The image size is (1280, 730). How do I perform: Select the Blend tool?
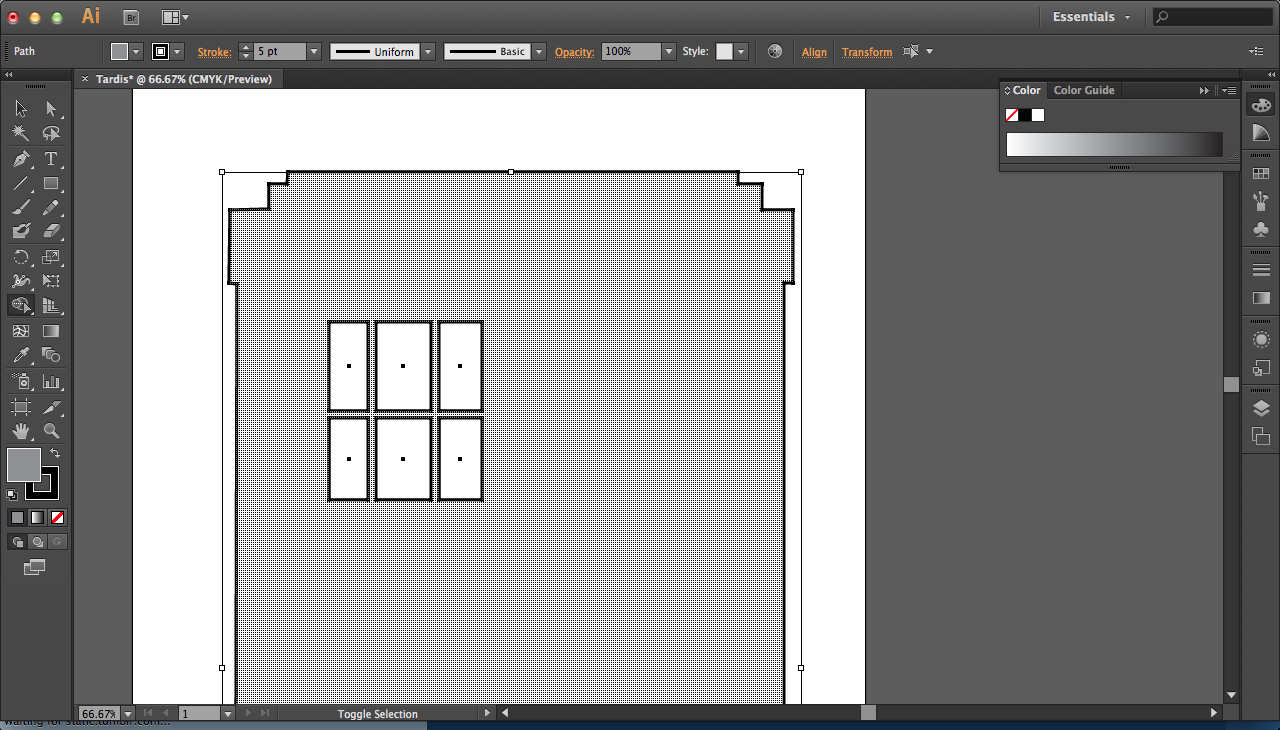[51, 356]
